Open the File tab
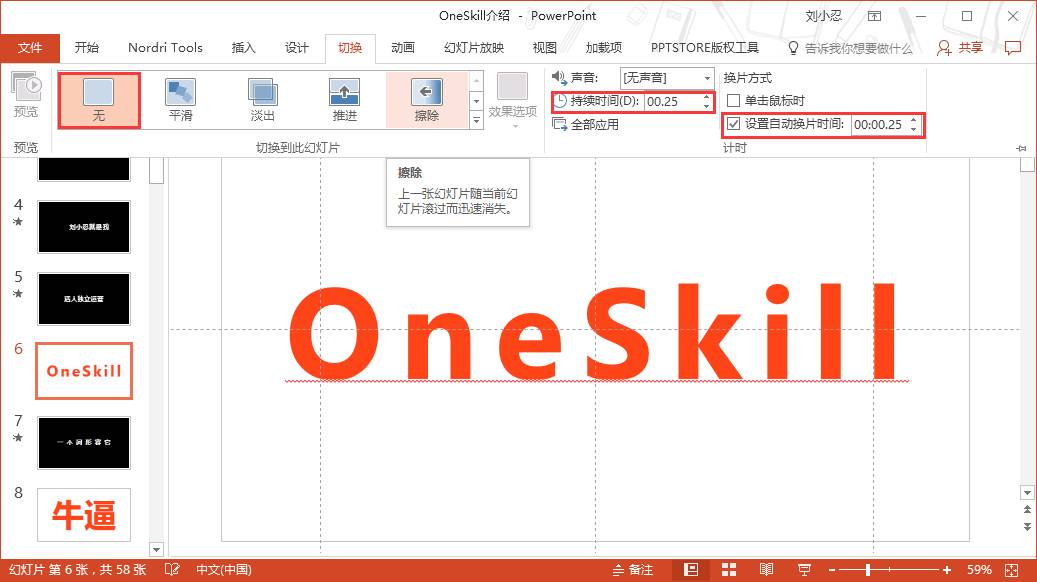 pyautogui.click(x=30, y=48)
